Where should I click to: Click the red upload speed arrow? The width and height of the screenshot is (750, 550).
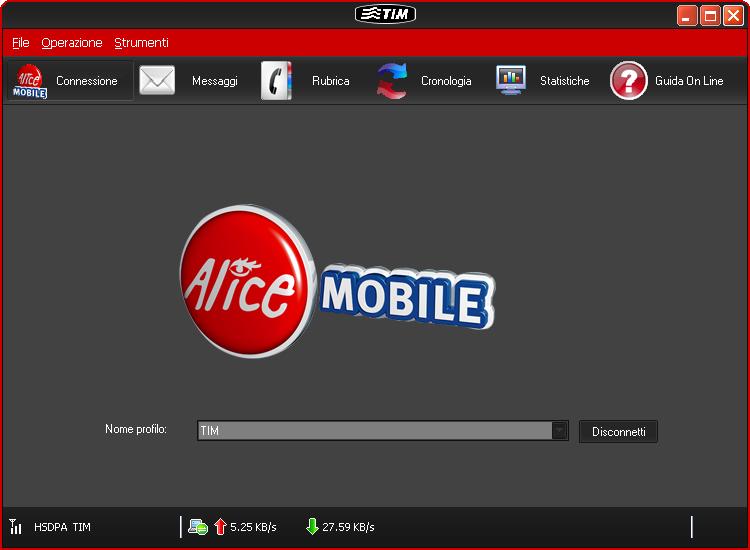[x=220, y=526]
